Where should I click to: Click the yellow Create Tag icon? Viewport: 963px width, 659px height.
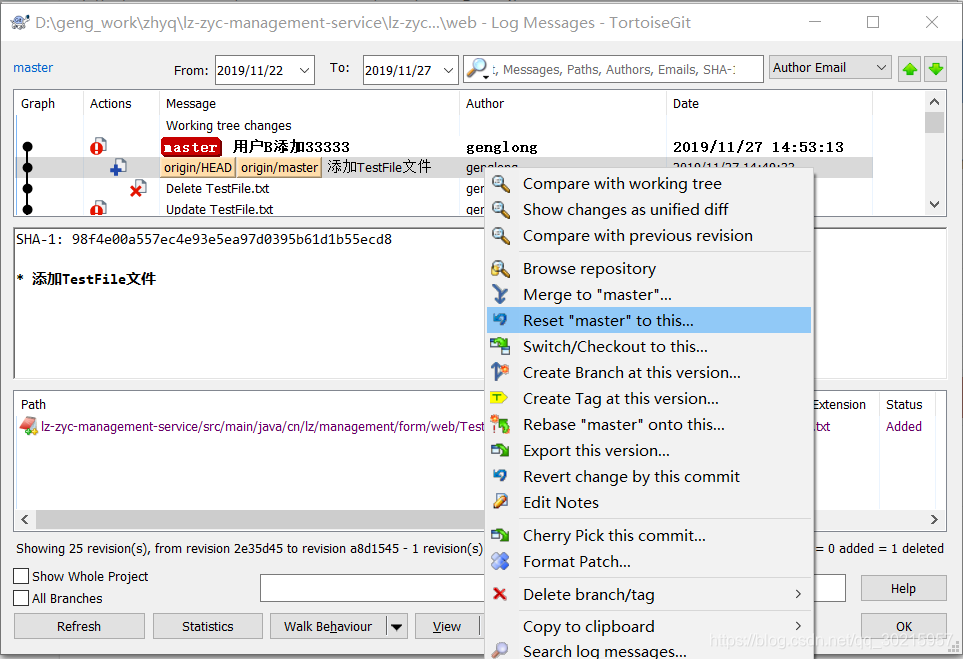[499, 398]
